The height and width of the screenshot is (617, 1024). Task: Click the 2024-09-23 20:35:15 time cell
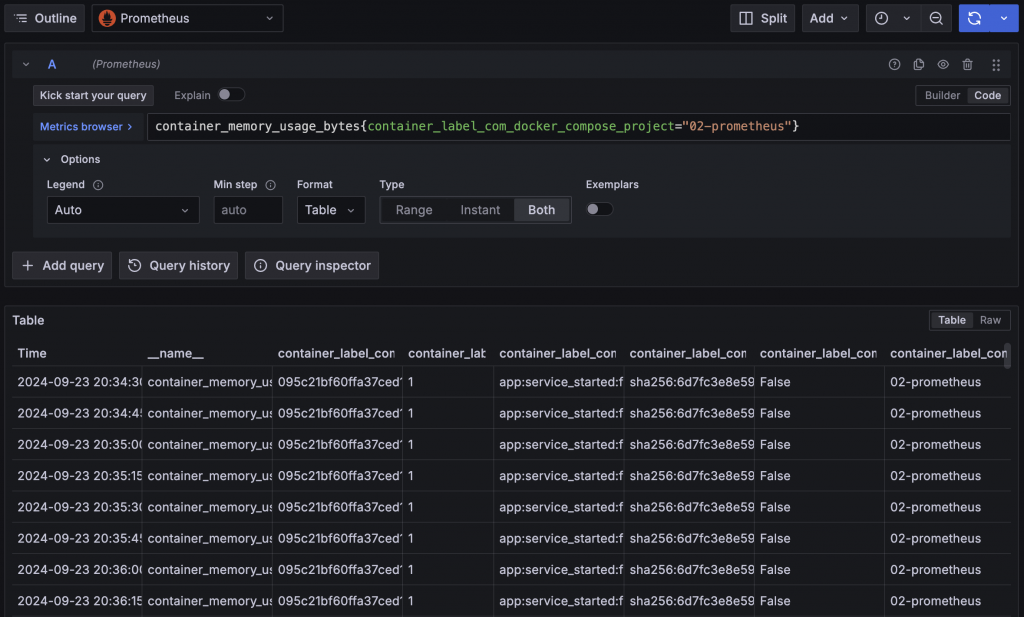pyautogui.click(x=78, y=476)
